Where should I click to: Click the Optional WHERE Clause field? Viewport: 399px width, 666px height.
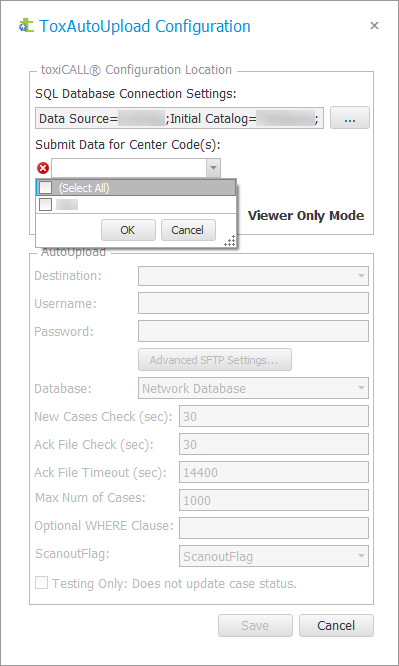[274, 528]
